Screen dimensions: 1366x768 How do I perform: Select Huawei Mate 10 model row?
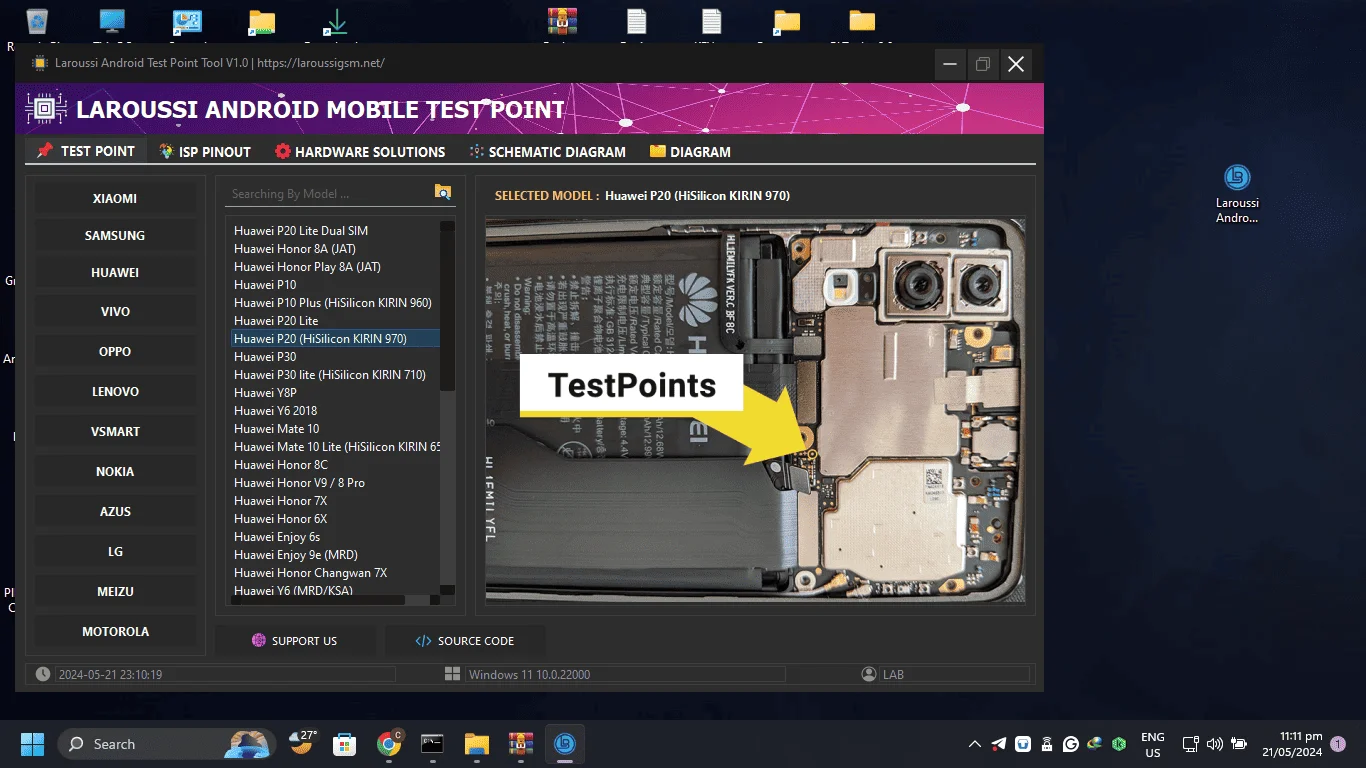[335, 428]
